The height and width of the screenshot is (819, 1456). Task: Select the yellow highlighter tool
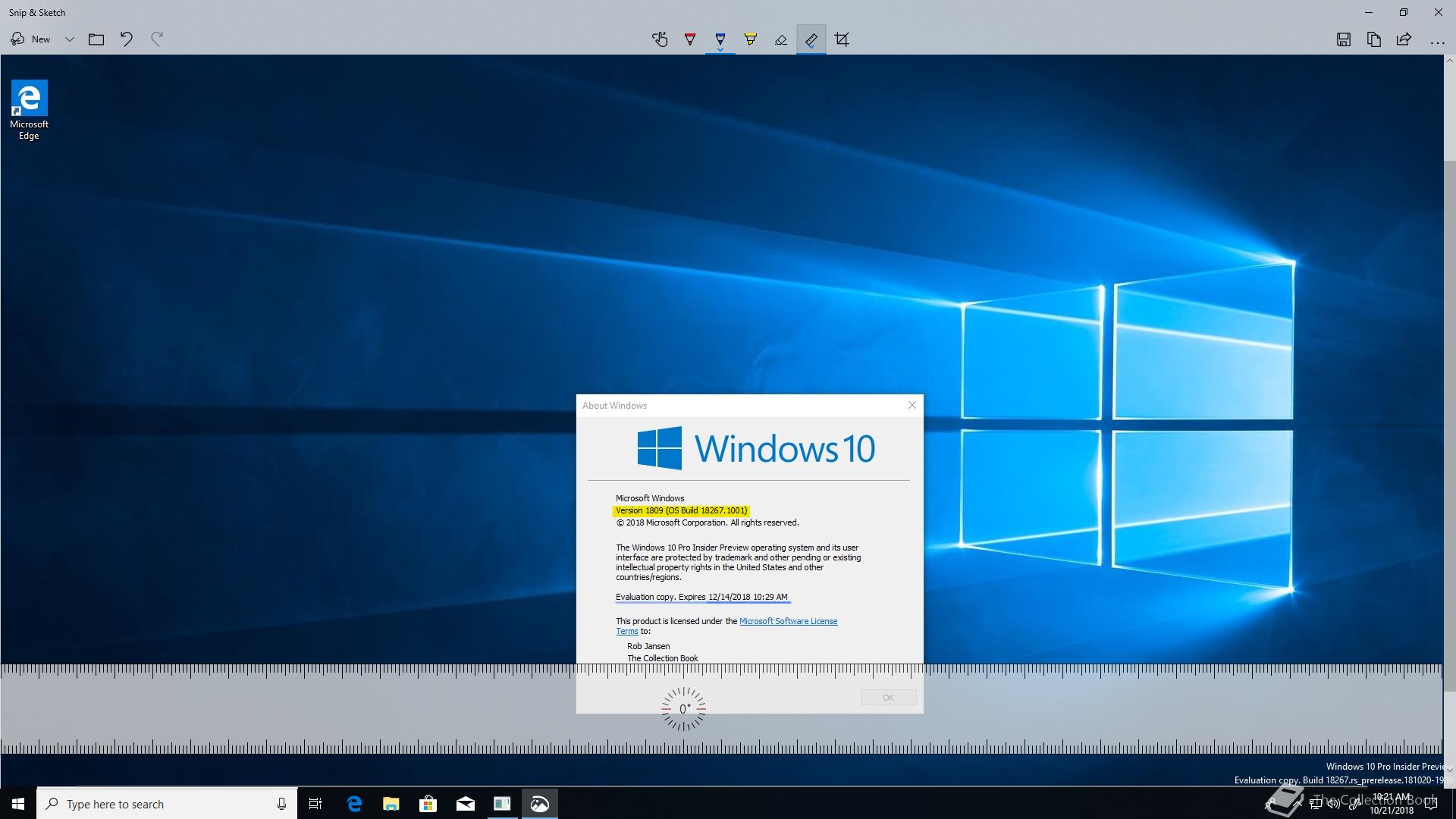[751, 39]
